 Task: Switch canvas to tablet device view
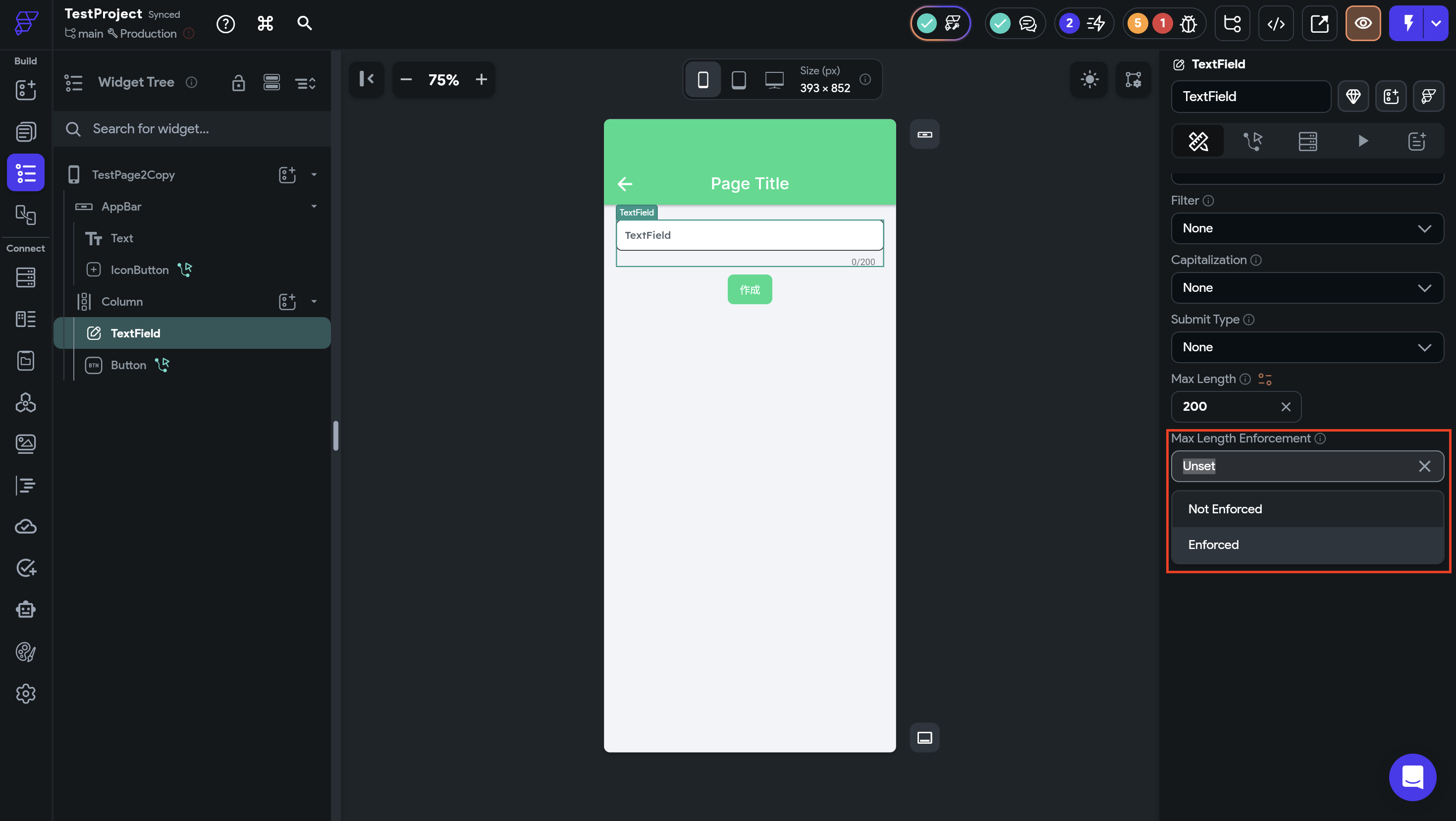click(x=738, y=80)
